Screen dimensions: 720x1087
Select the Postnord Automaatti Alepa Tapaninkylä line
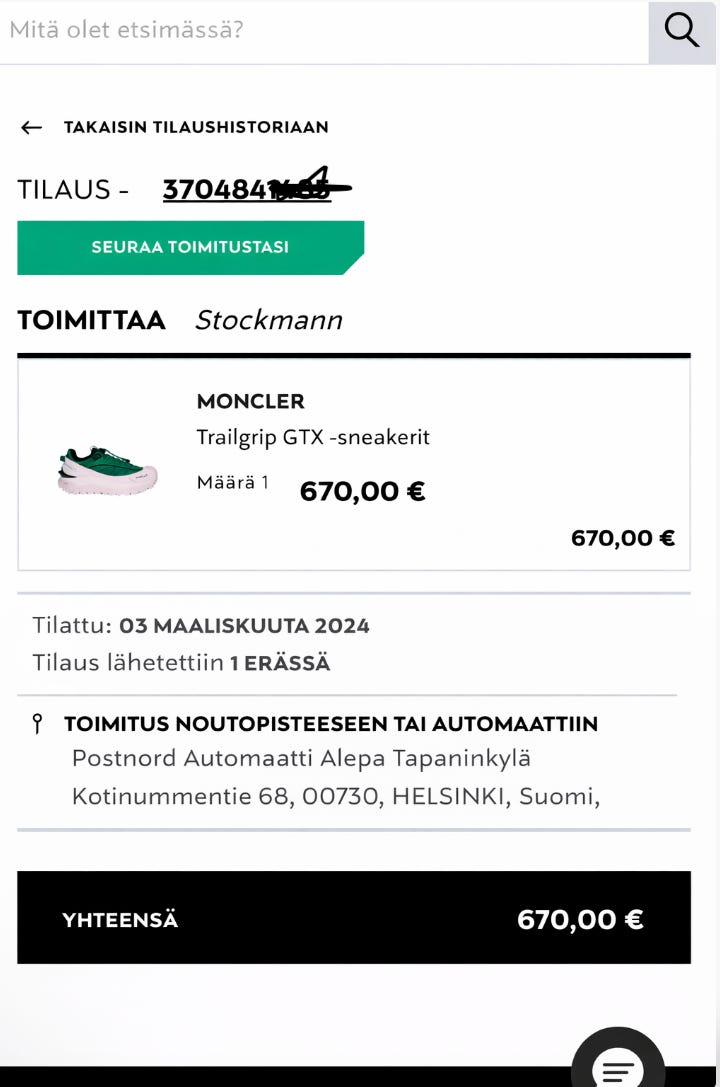(x=301, y=758)
